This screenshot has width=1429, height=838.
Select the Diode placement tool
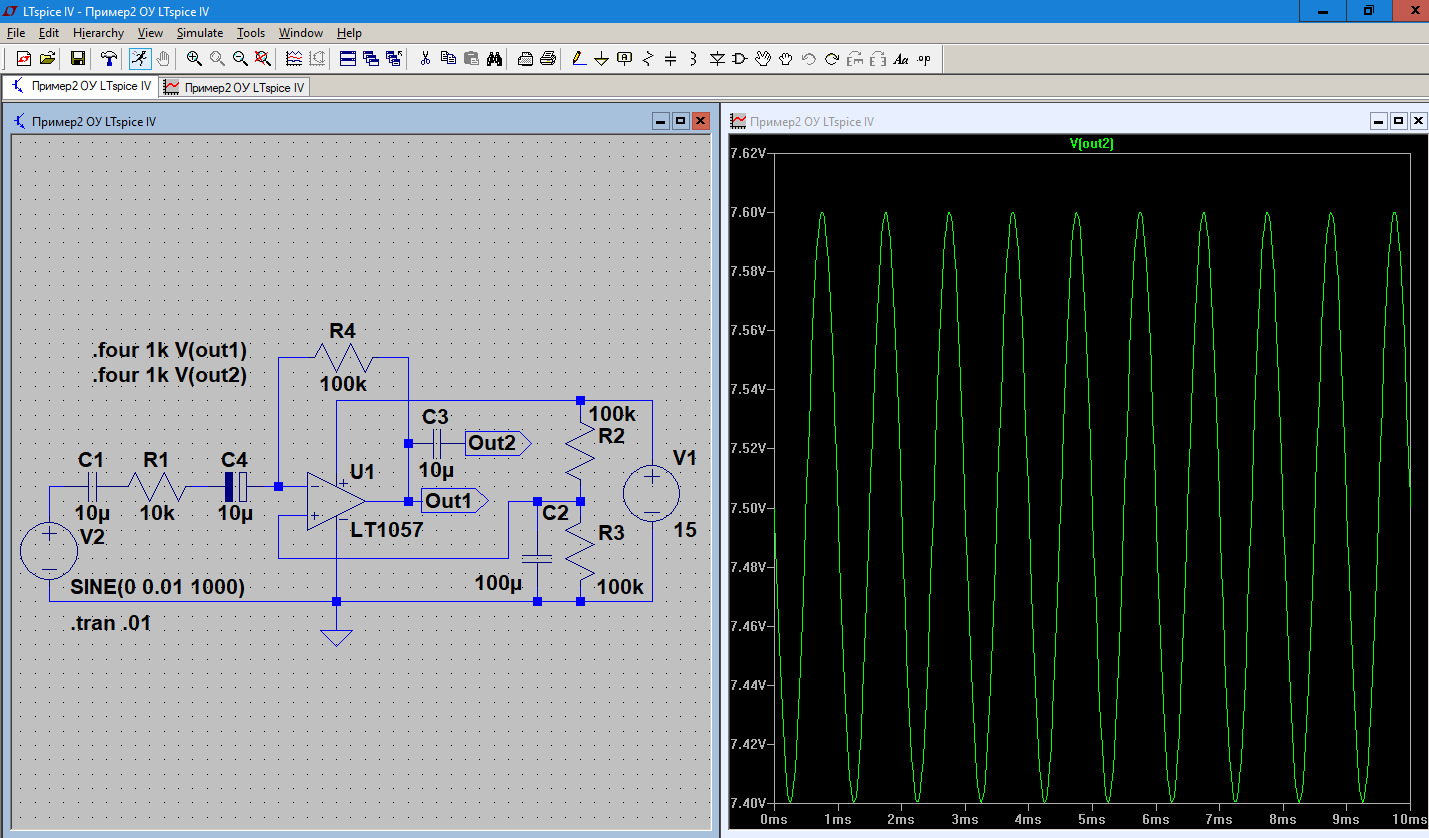tap(717, 59)
